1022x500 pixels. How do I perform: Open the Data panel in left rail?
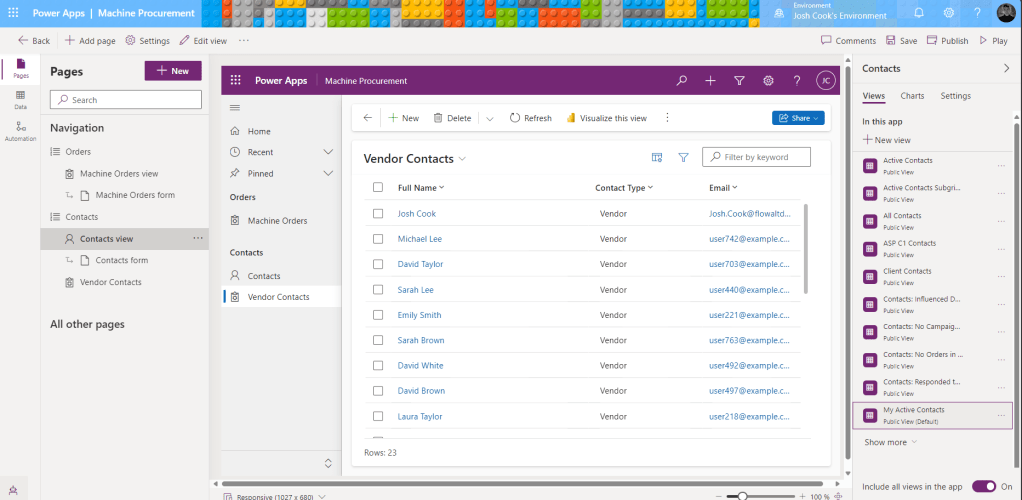(20, 98)
